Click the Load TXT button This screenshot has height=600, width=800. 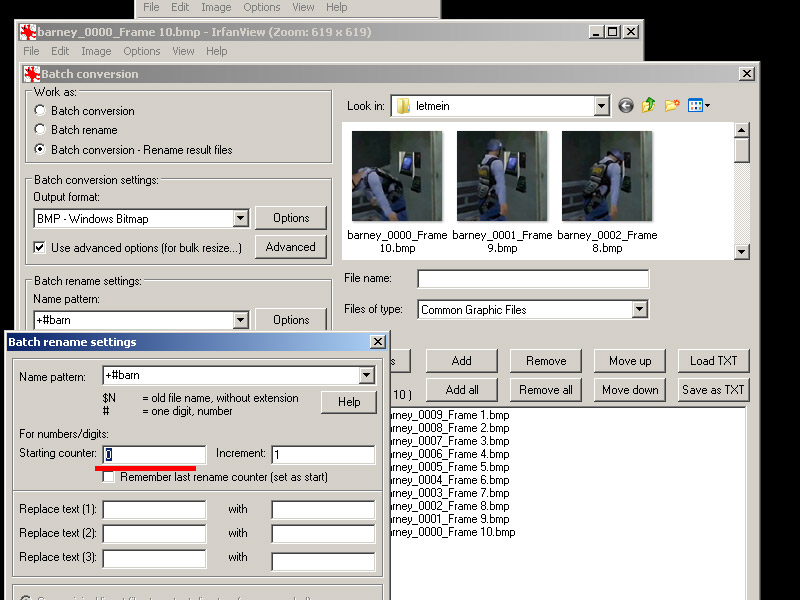(x=714, y=361)
